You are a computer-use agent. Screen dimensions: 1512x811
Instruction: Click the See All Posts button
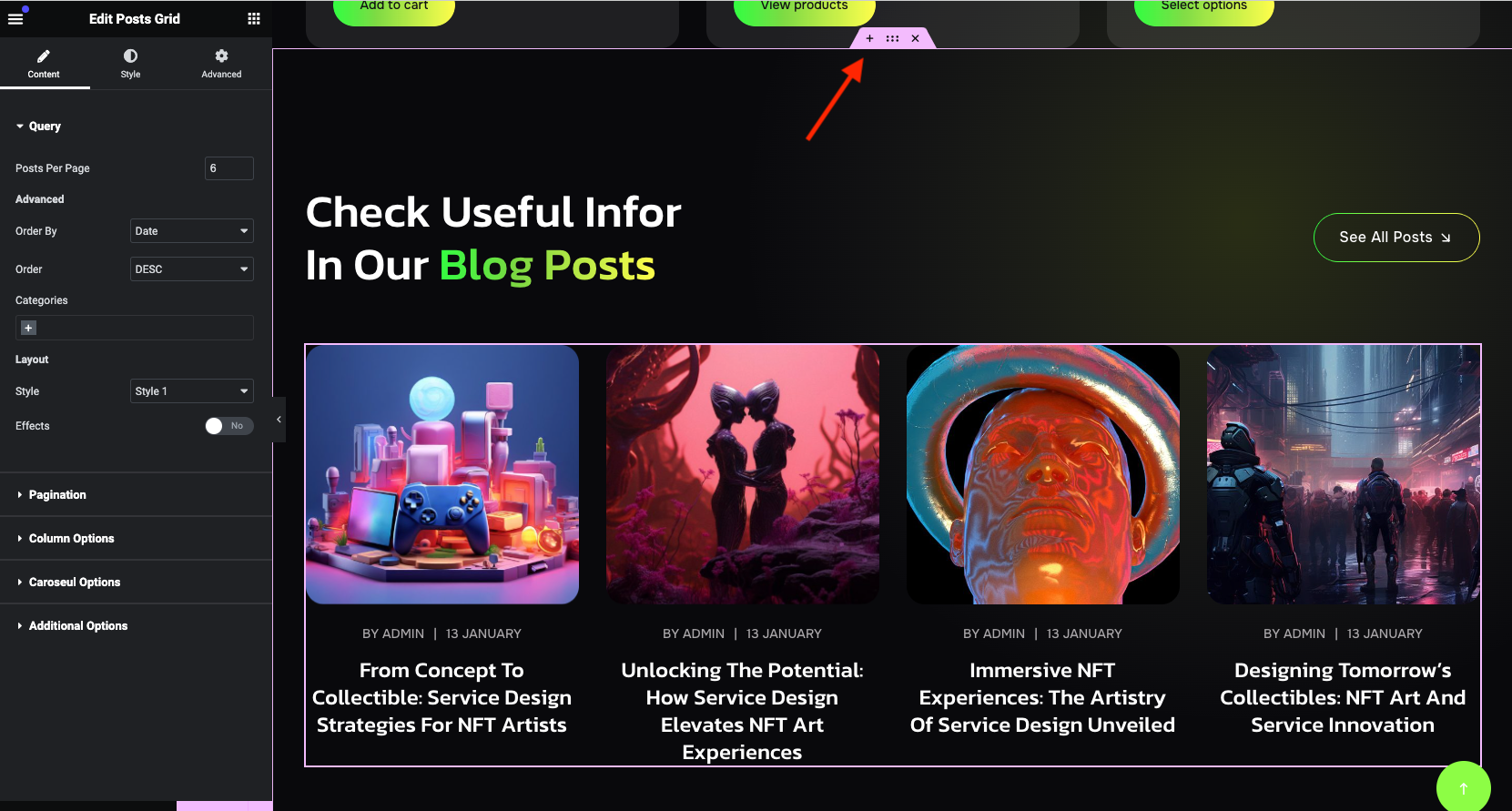click(1396, 238)
